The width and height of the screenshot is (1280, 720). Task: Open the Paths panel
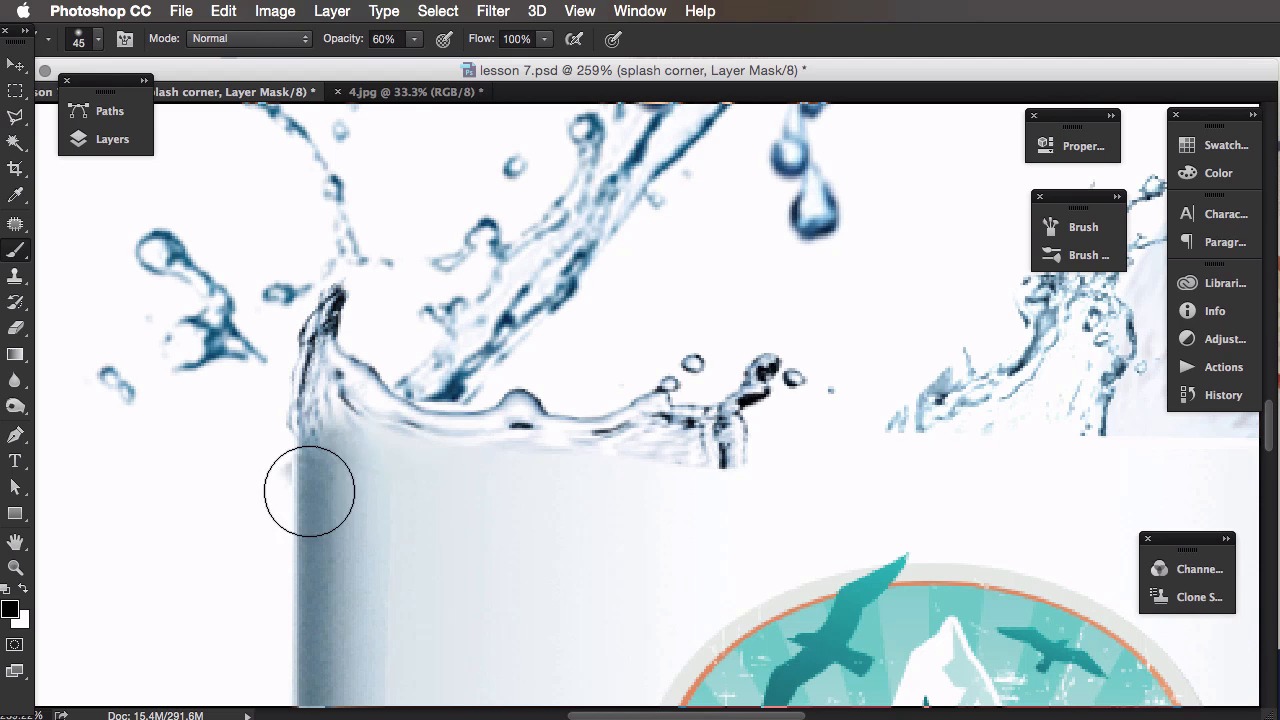pos(105,111)
